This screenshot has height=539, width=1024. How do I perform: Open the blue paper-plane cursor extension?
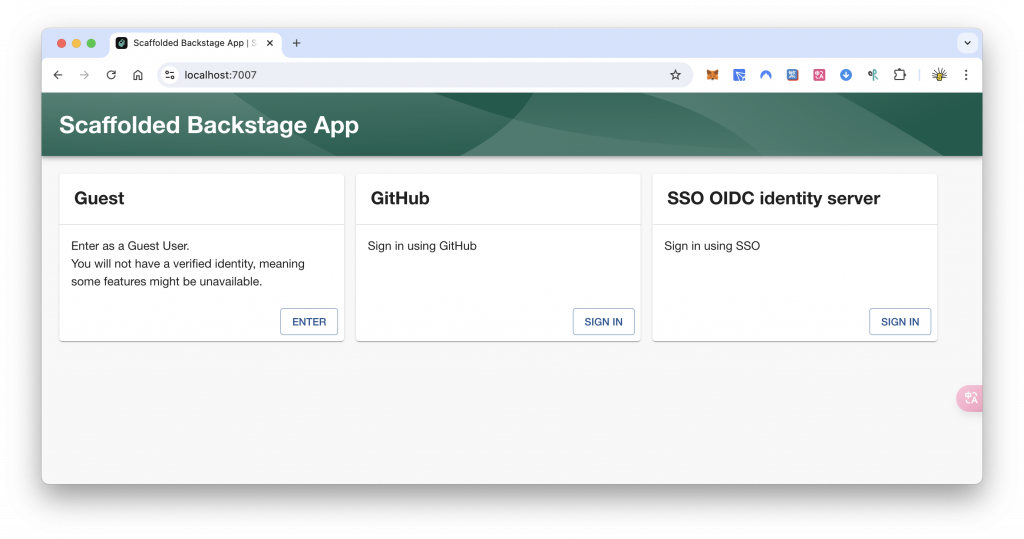(739, 75)
